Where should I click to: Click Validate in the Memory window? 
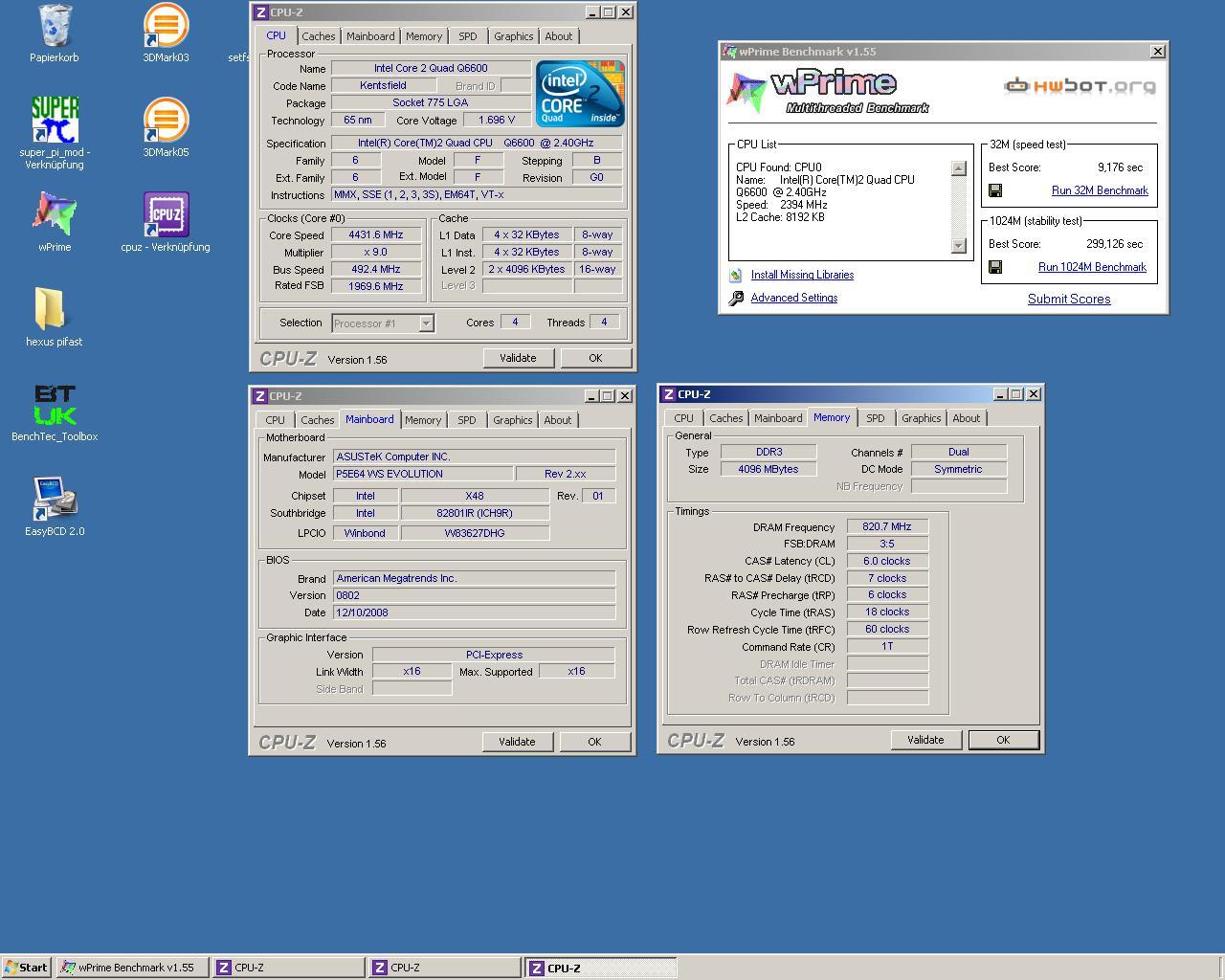pyautogui.click(x=925, y=740)
